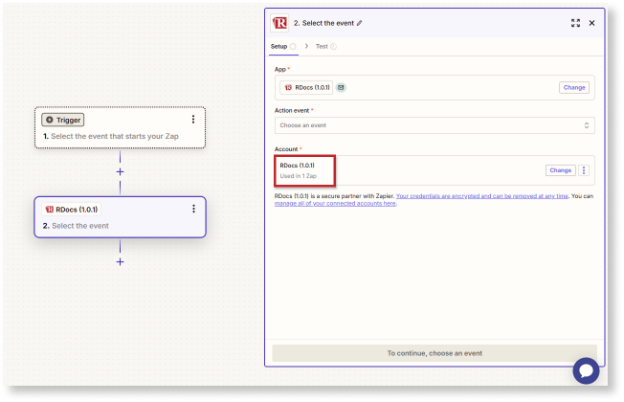
Task: Click RDocs (1.0.1) label on step 2 card
Action: tap(72, 209)
